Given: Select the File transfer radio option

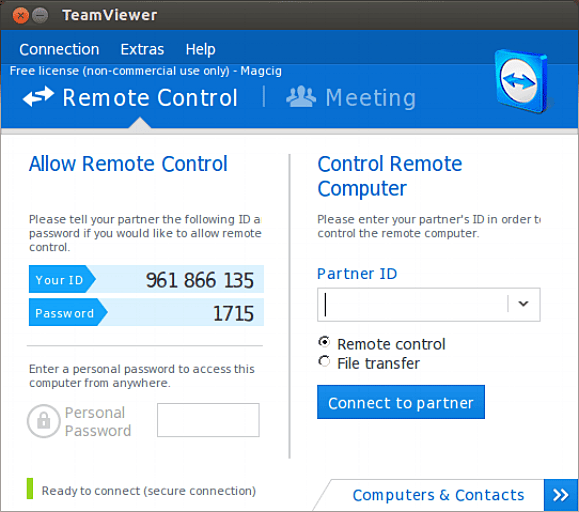Looking at the screenshot, I should pos(324,361).
